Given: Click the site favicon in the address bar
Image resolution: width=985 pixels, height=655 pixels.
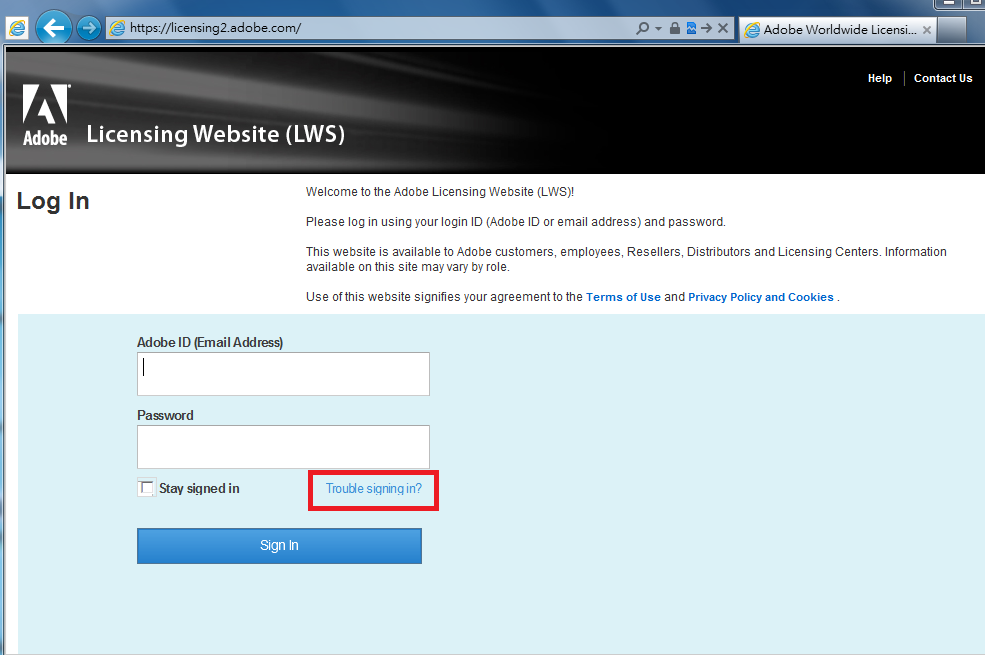Looking at the screenshot, I should pos(117,28).
